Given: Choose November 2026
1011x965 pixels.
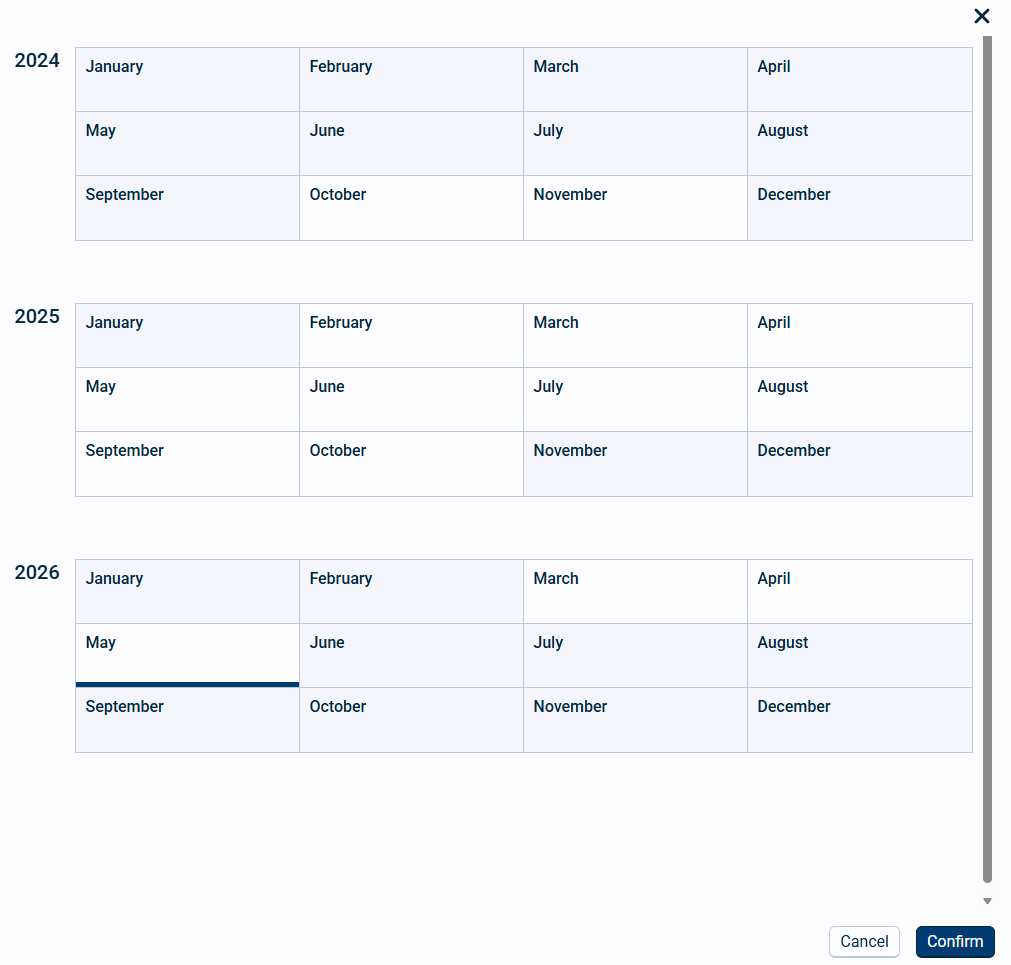Looking at the screenshot, I should 635,720.
